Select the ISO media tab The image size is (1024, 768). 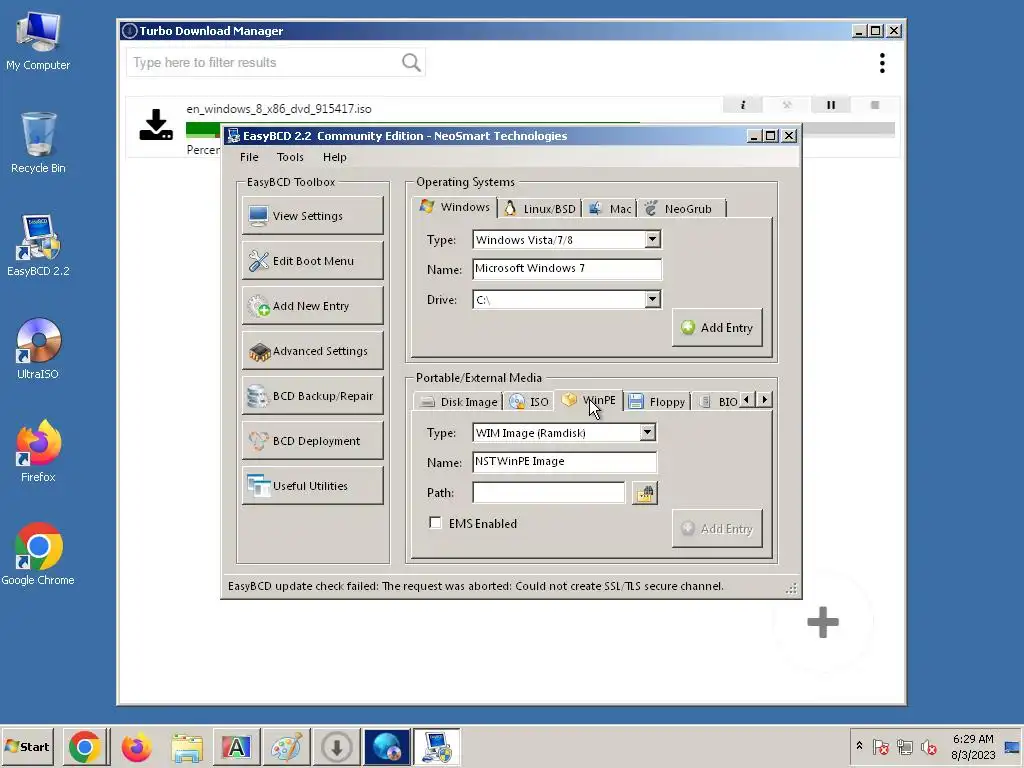click(x=529, y=402)
